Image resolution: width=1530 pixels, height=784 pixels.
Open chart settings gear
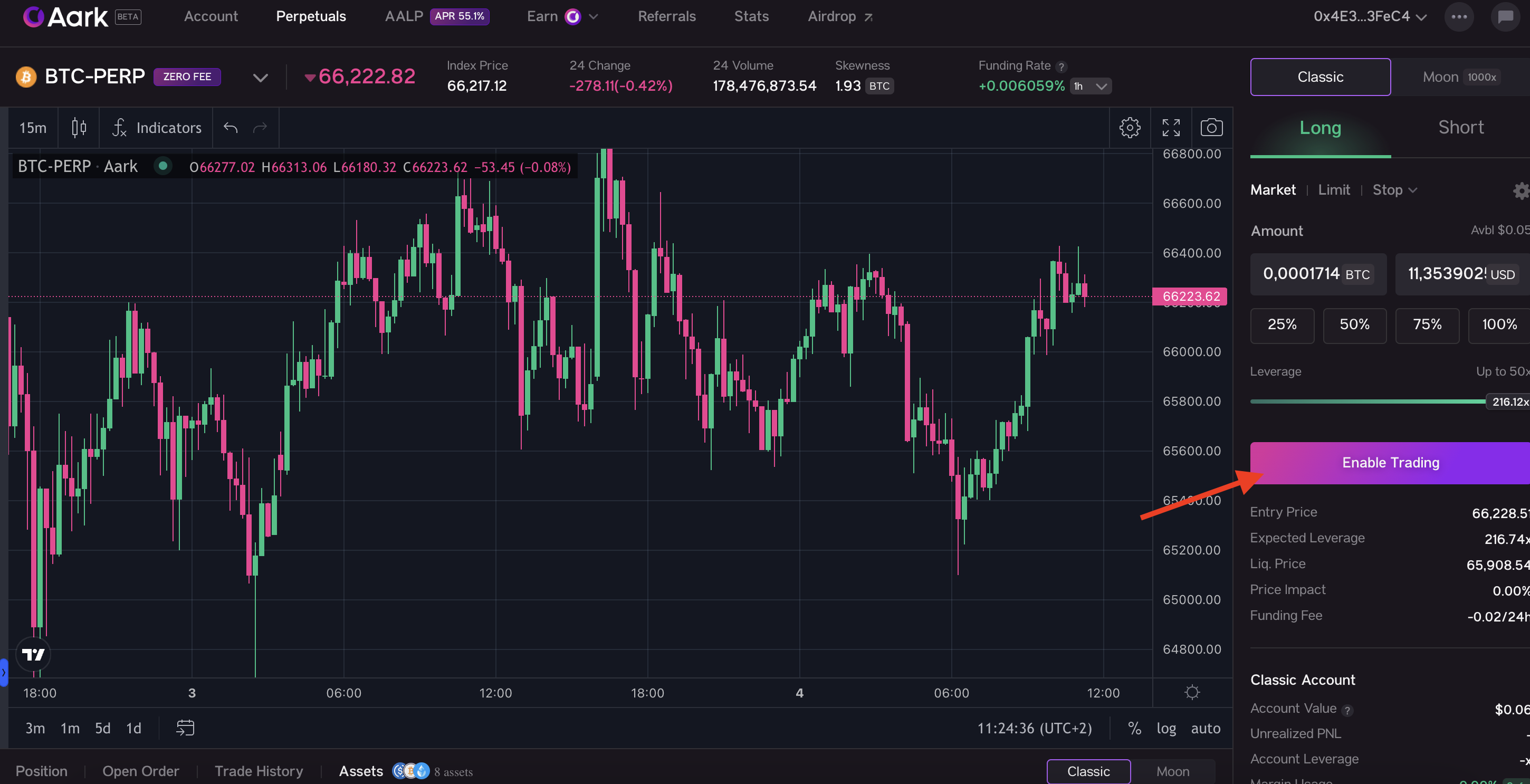point(1130,128)
